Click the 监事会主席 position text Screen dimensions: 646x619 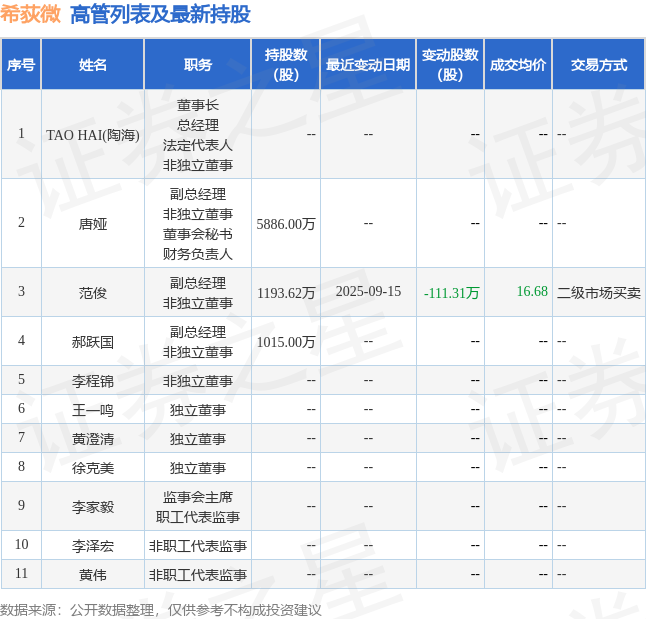(198, 497)
